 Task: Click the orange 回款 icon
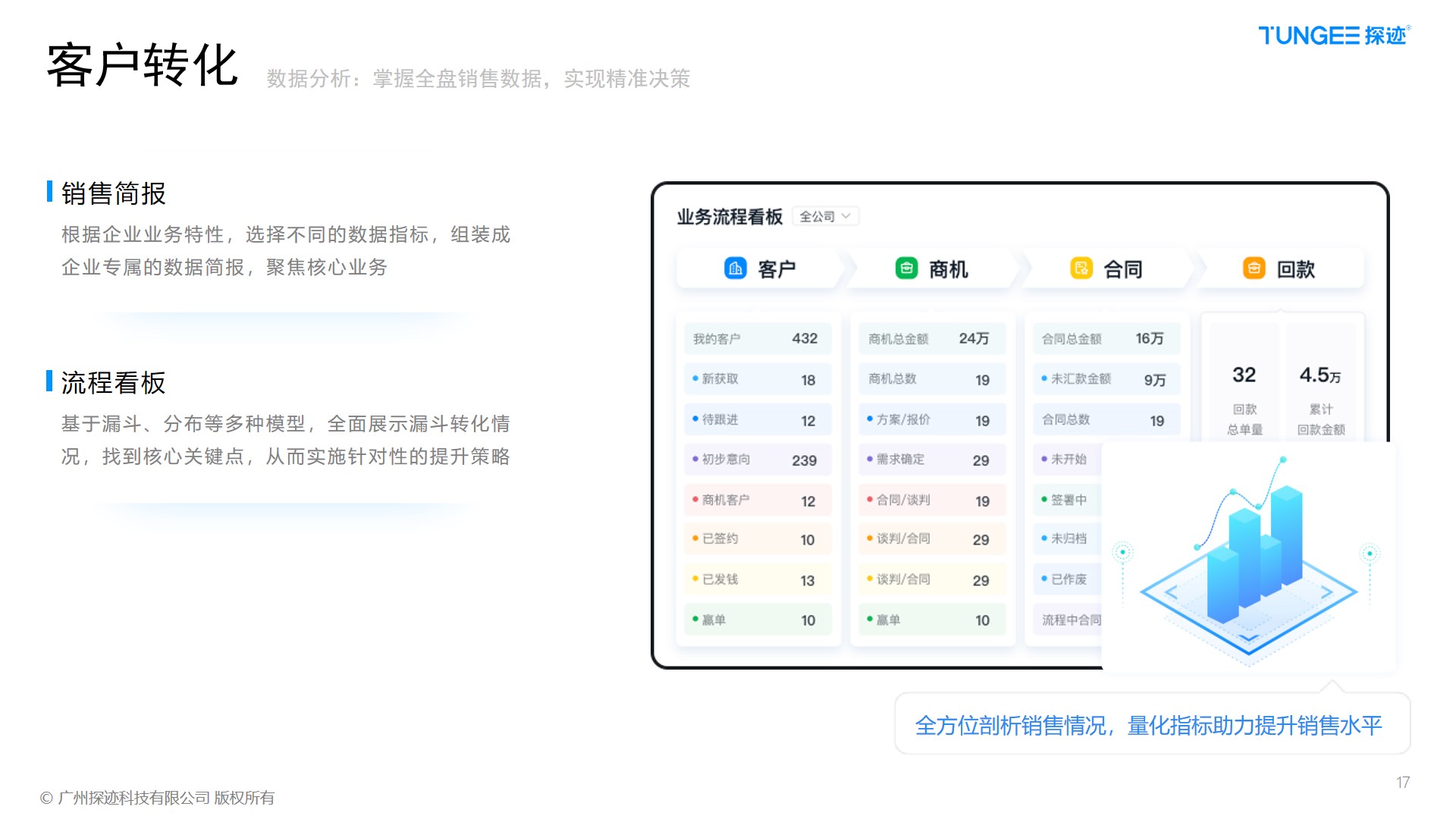pyautogui.click(x=1254, y=268)
